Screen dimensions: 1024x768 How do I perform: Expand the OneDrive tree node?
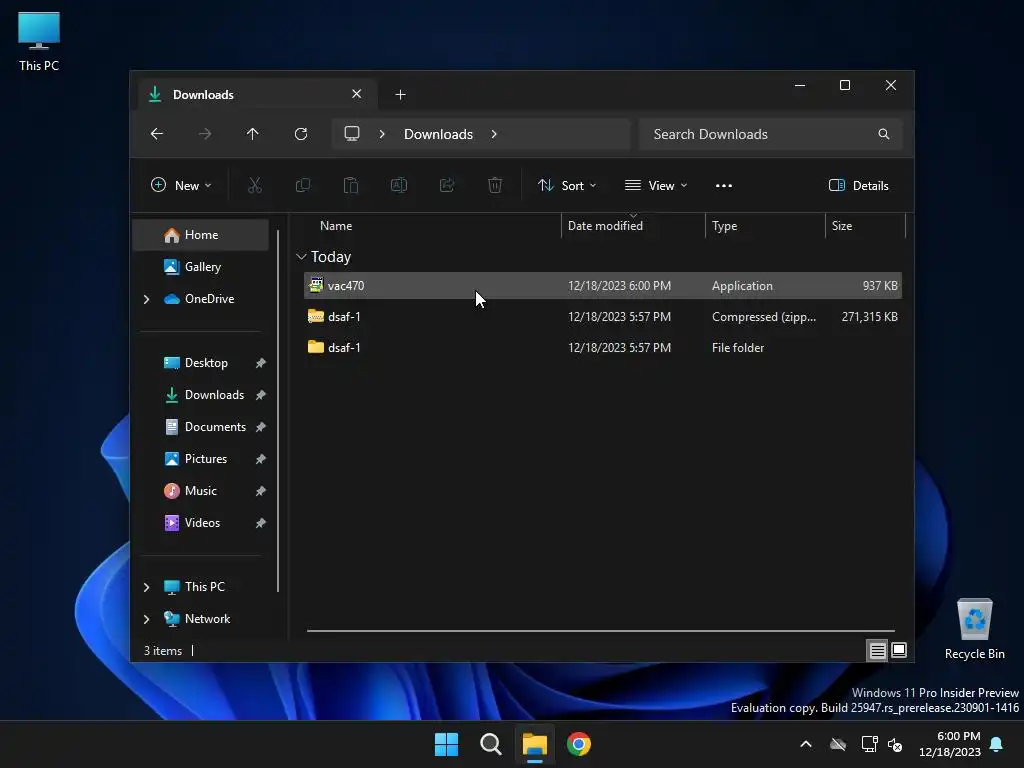pos(146,299)
